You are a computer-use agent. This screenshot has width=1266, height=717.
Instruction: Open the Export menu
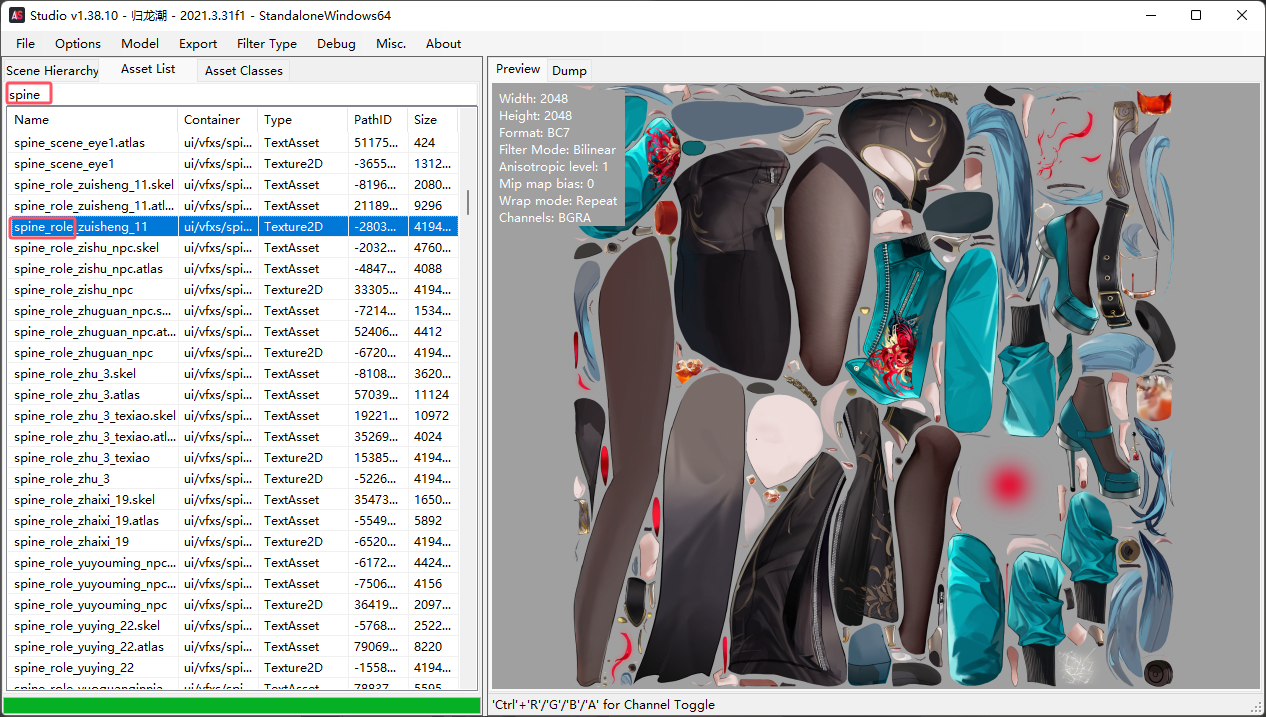[x=198, y=43]
